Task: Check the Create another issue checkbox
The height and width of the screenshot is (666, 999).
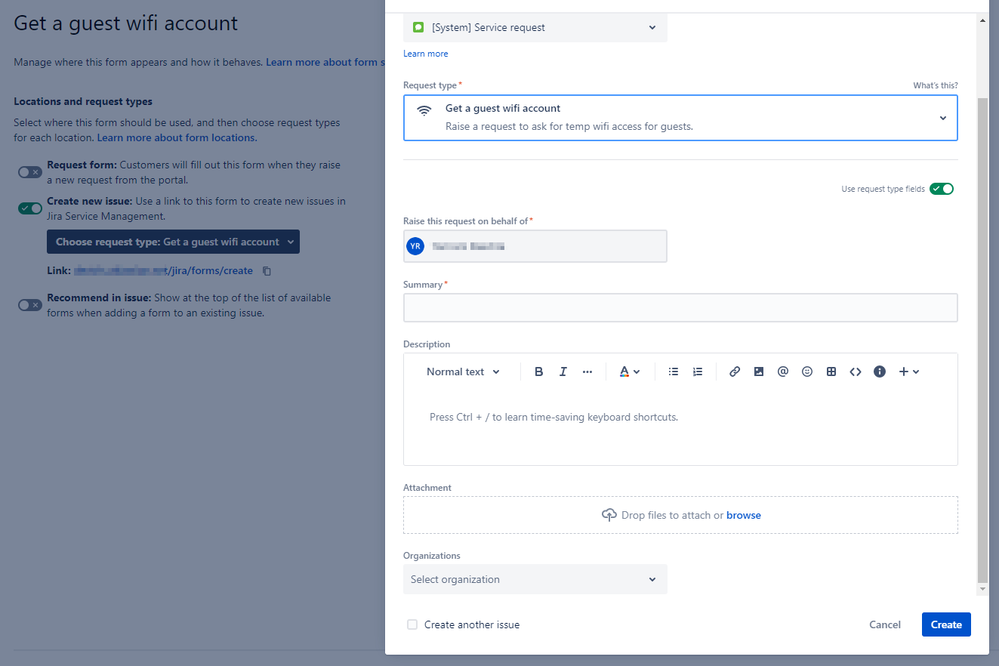Action: pos(412,624)
